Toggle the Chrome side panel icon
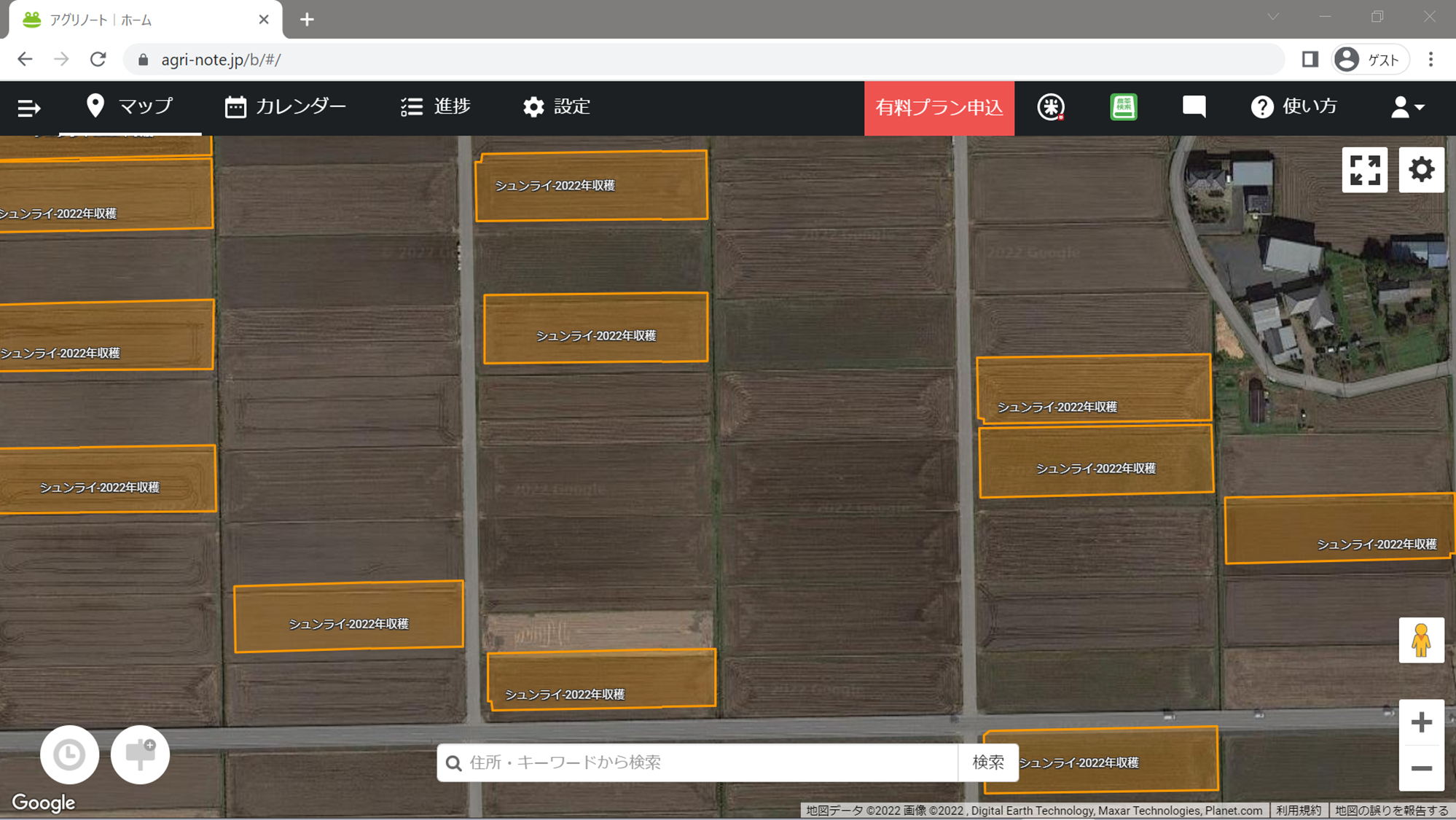The height and width of the screenshot is (820, 1456). (x=1310, y=60)
